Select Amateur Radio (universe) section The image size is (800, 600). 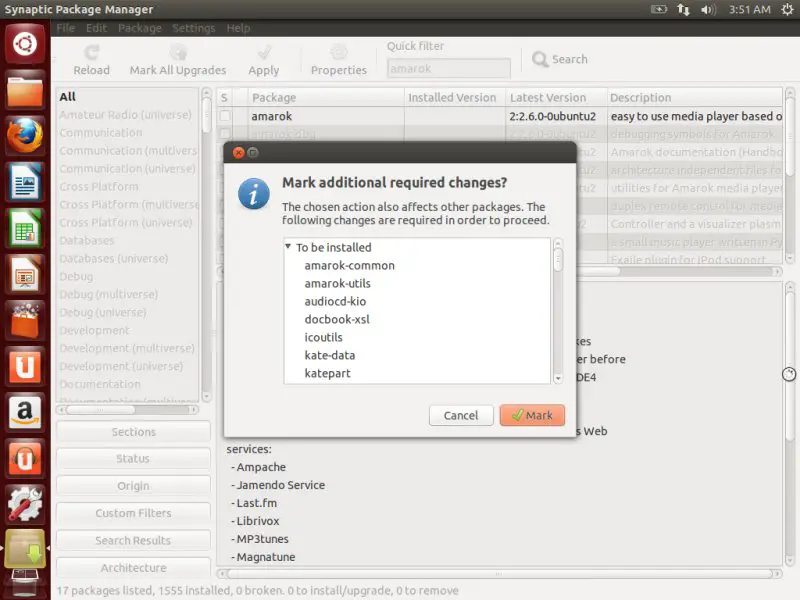pos(126,115)
